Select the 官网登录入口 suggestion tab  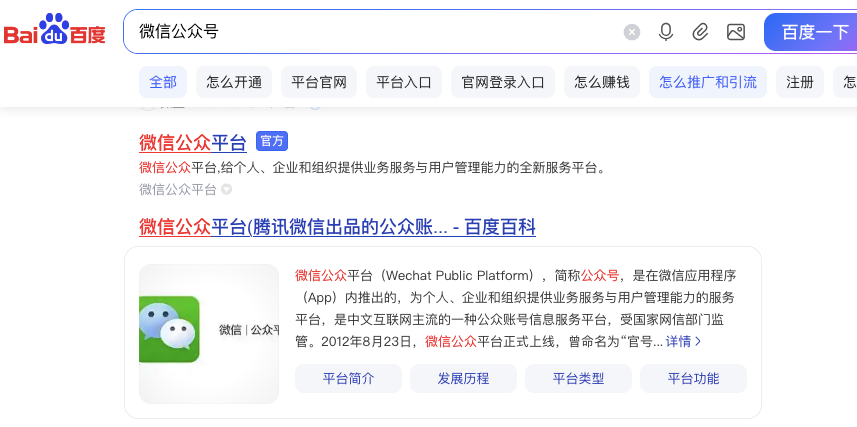pos(503,83)
